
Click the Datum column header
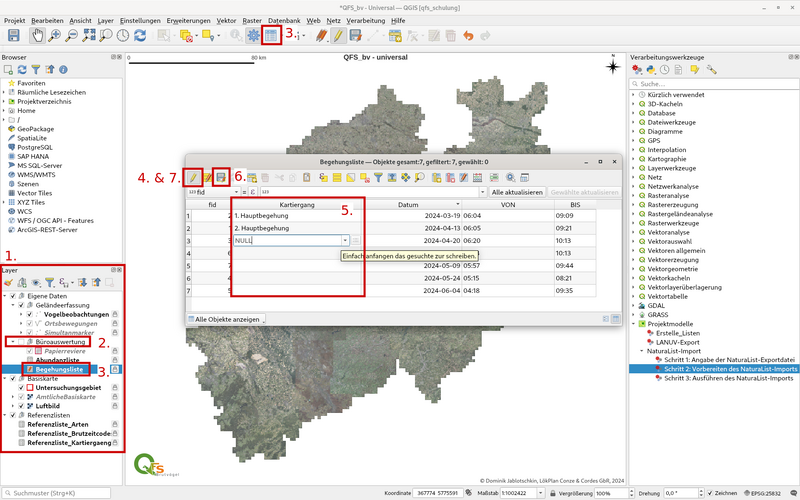coord(414,205)
